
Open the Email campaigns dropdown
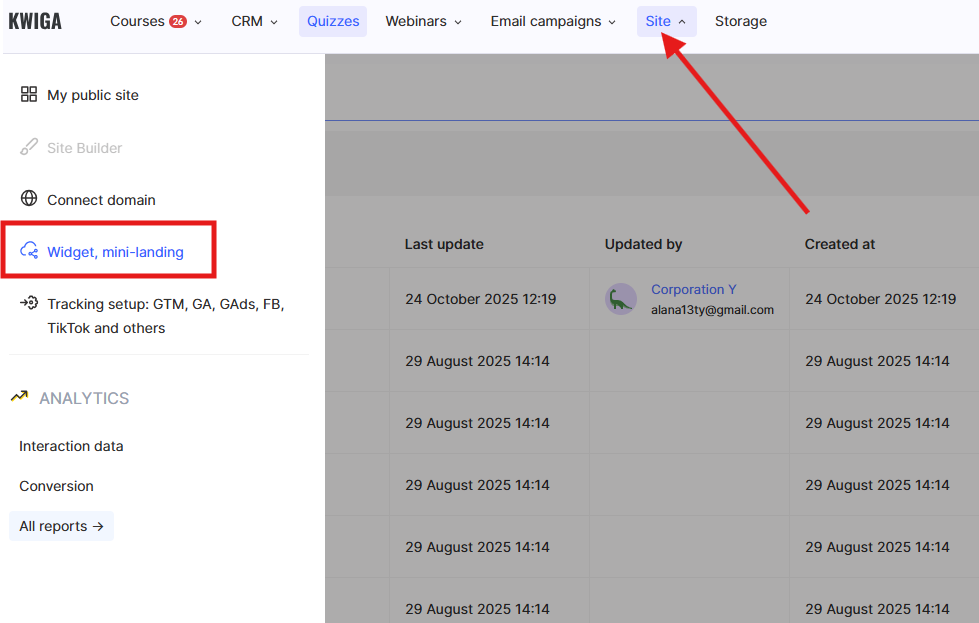(x=553, y=21)
